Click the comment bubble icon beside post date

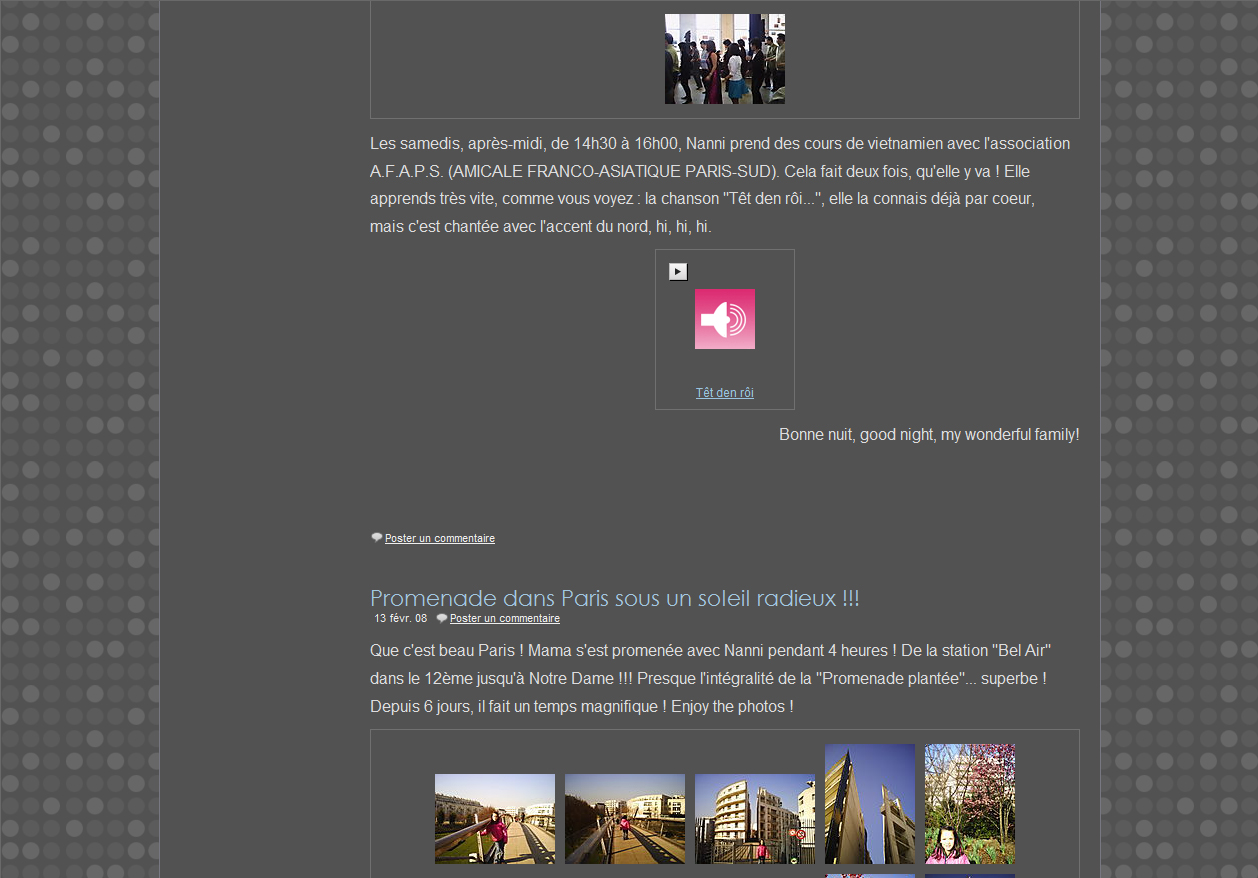(441, 618)
